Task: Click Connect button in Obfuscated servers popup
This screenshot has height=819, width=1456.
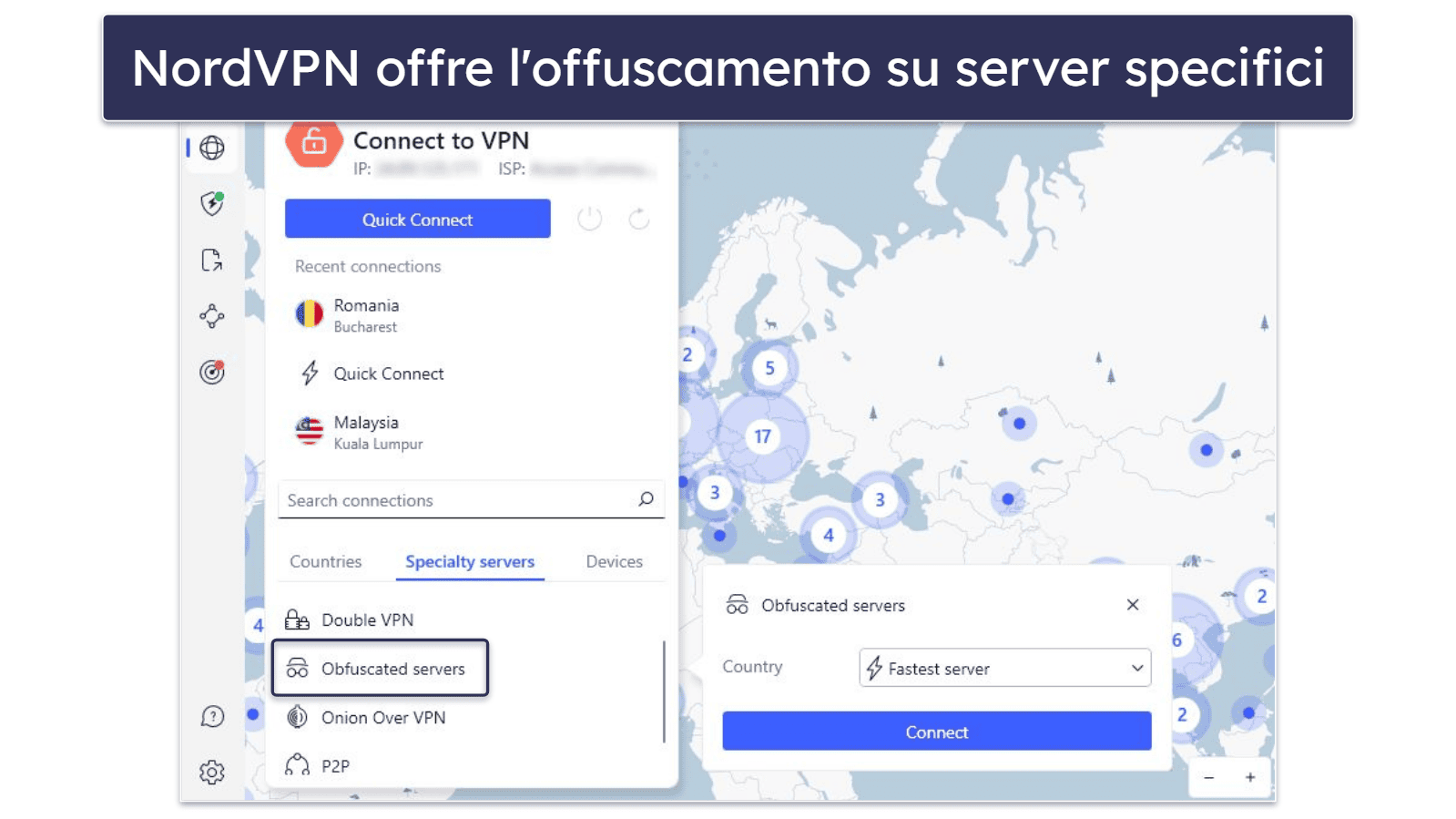Action: [x=937, y=732]
